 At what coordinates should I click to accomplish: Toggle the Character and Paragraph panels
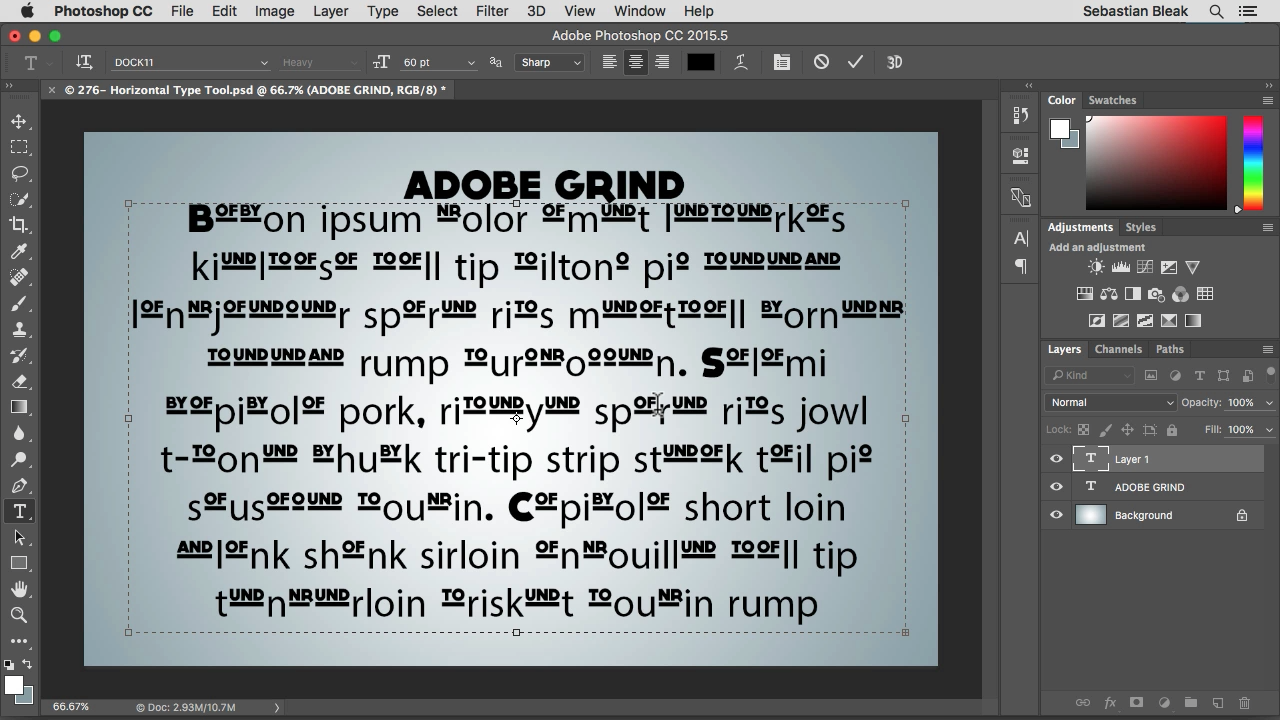782,62
